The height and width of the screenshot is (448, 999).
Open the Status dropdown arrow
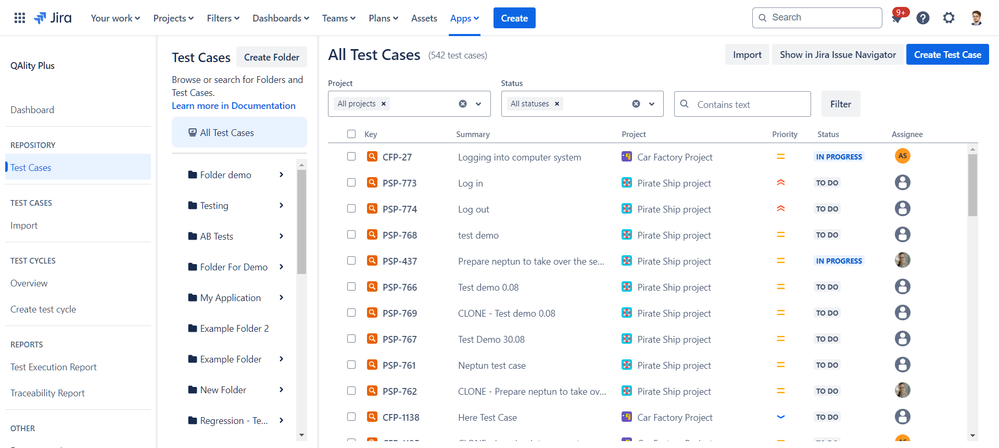tap(652, 104)
